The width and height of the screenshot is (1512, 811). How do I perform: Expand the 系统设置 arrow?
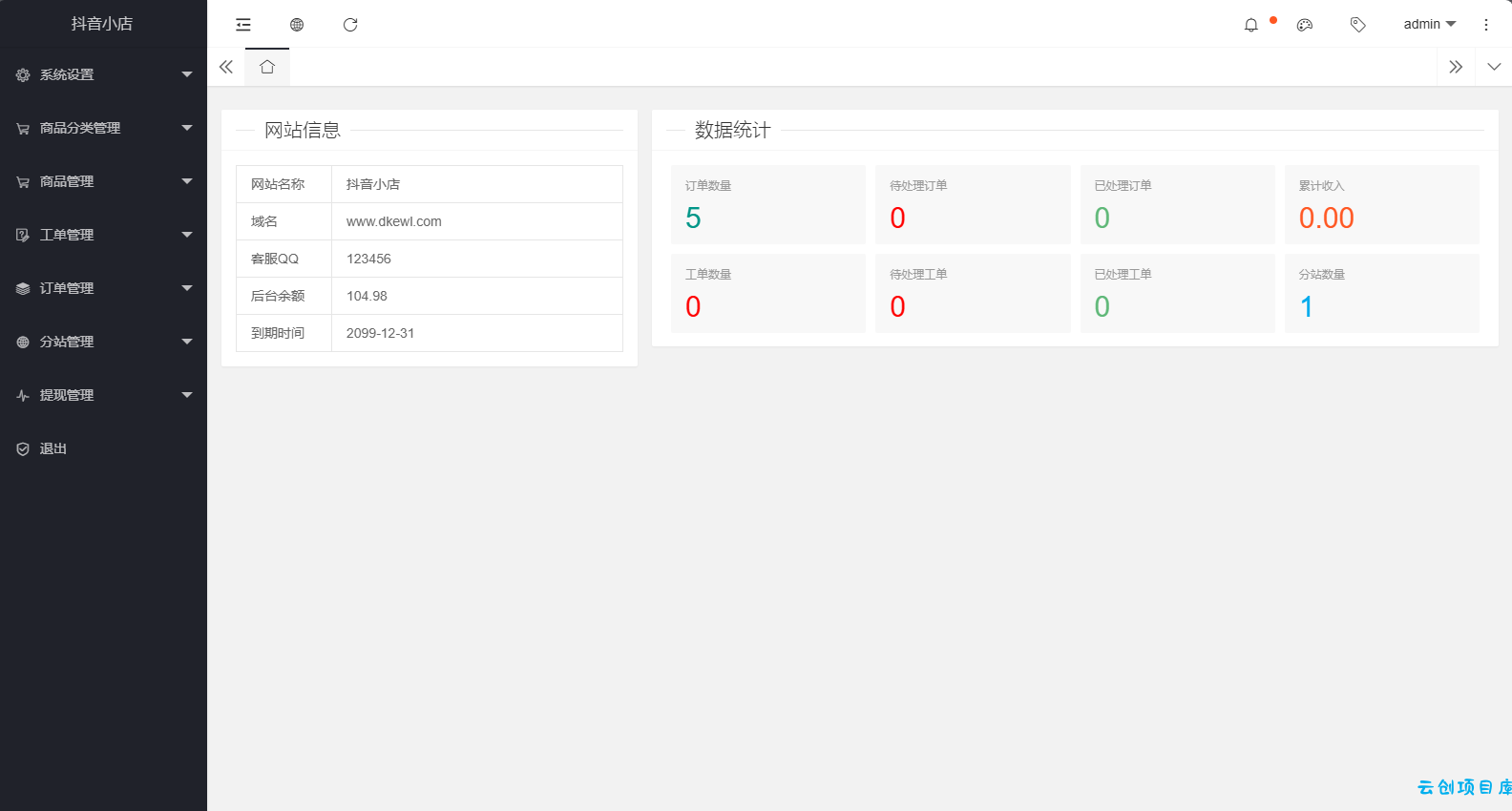pos(187,74)
